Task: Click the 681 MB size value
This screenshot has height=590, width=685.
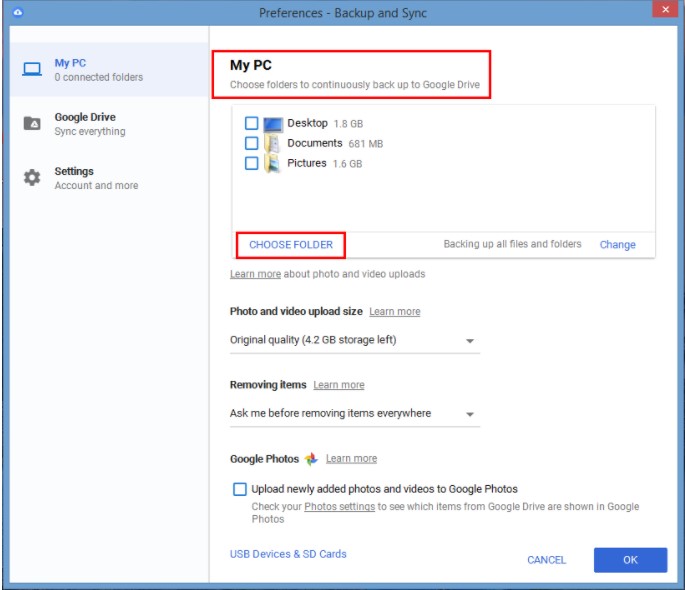Action: click(x=366, y=144)
